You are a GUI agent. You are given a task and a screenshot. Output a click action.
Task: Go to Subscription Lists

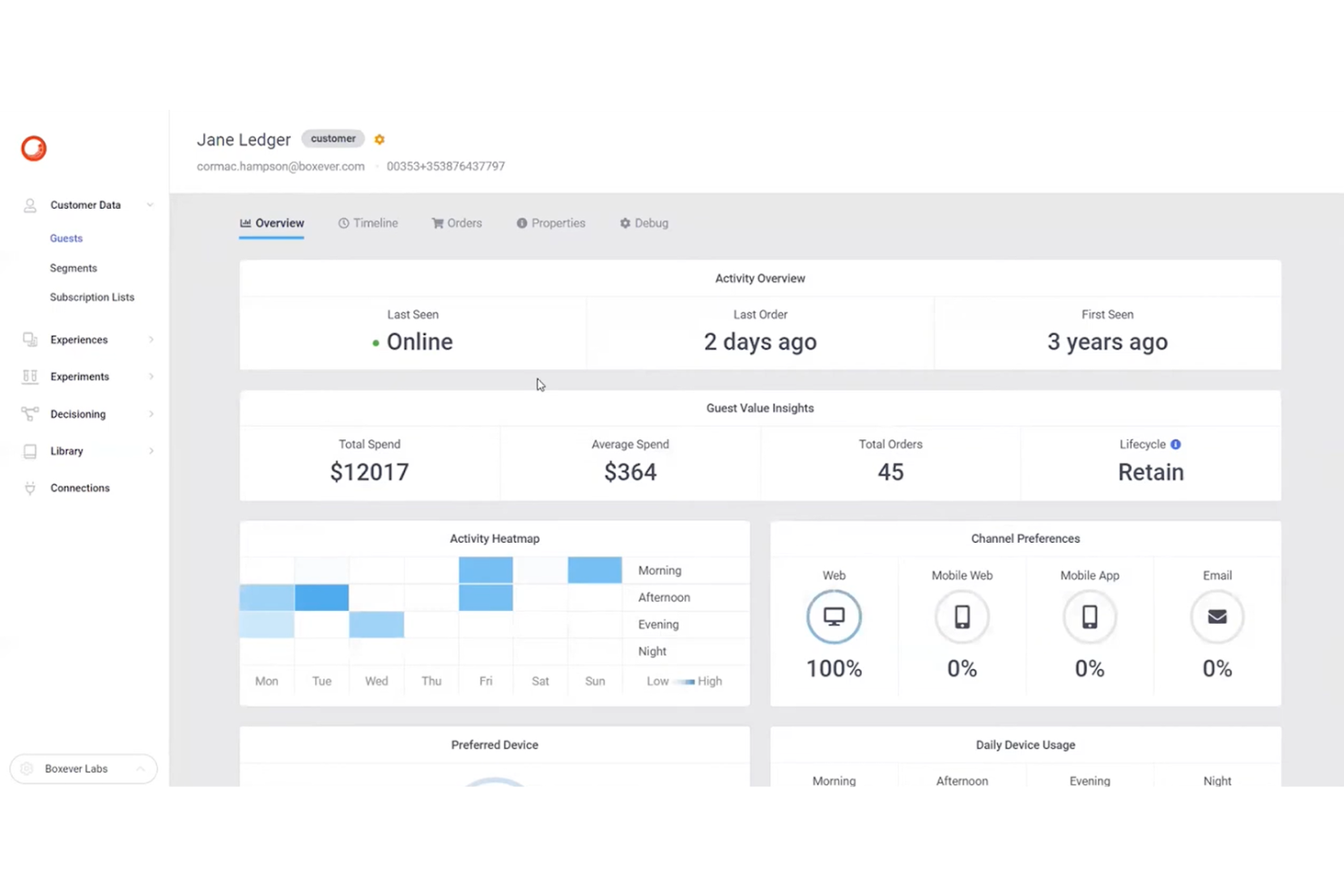click(x=92, y=297)
